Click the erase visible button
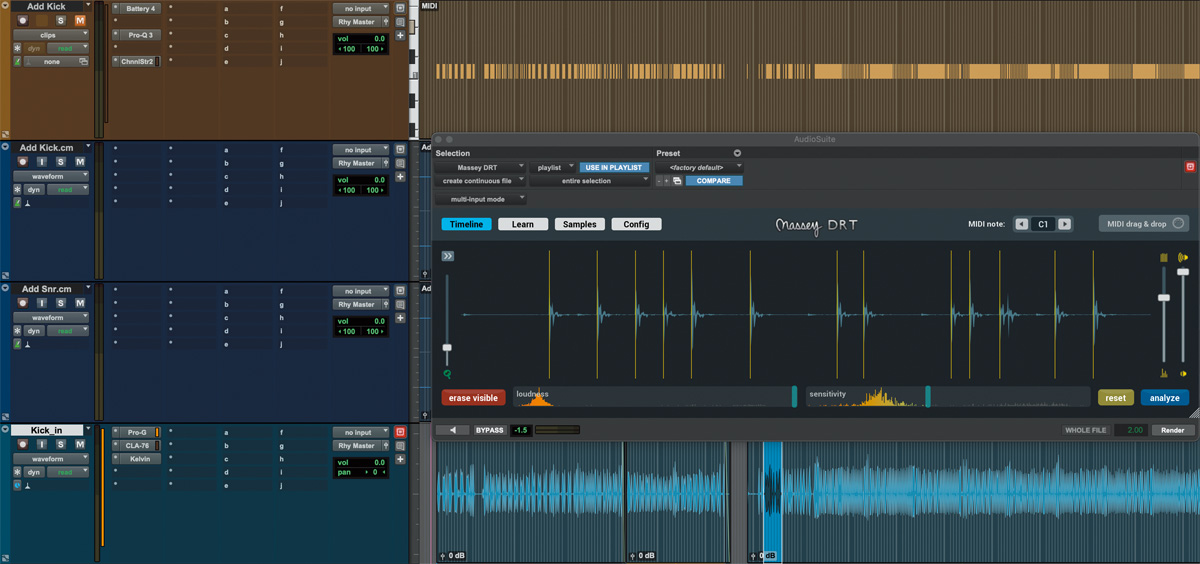 pos(473,397)
